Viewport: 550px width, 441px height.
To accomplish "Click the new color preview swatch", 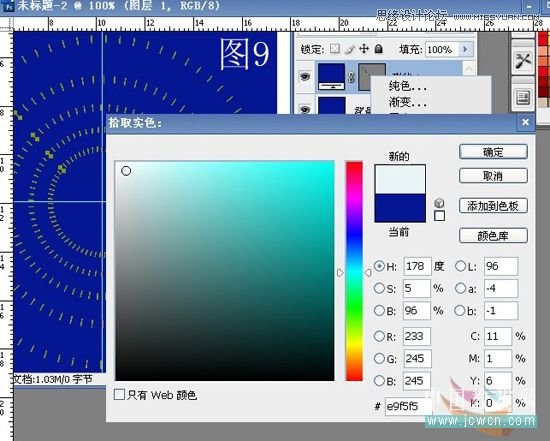I will click(x=400, y=179).
